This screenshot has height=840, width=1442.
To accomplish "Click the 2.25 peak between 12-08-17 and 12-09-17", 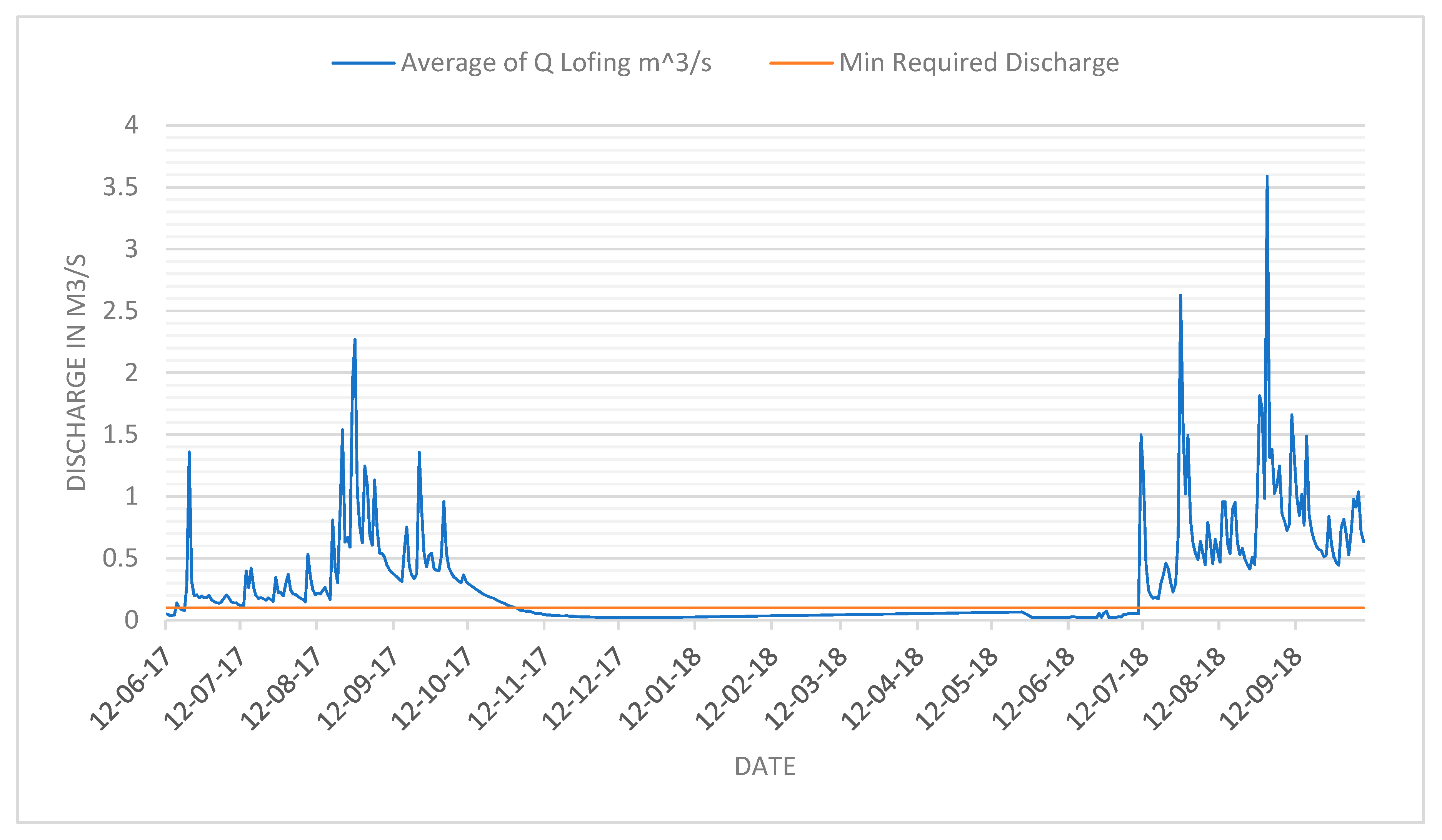I will [x=355, y=340].
